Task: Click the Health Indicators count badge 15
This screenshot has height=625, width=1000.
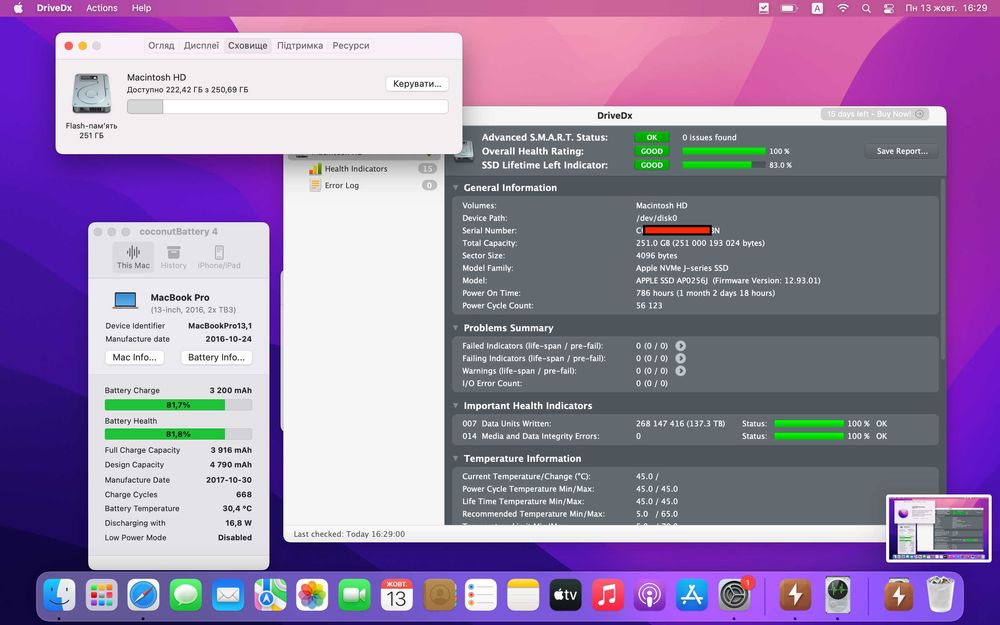Action: pyautogui.click(x=427, y=169)
